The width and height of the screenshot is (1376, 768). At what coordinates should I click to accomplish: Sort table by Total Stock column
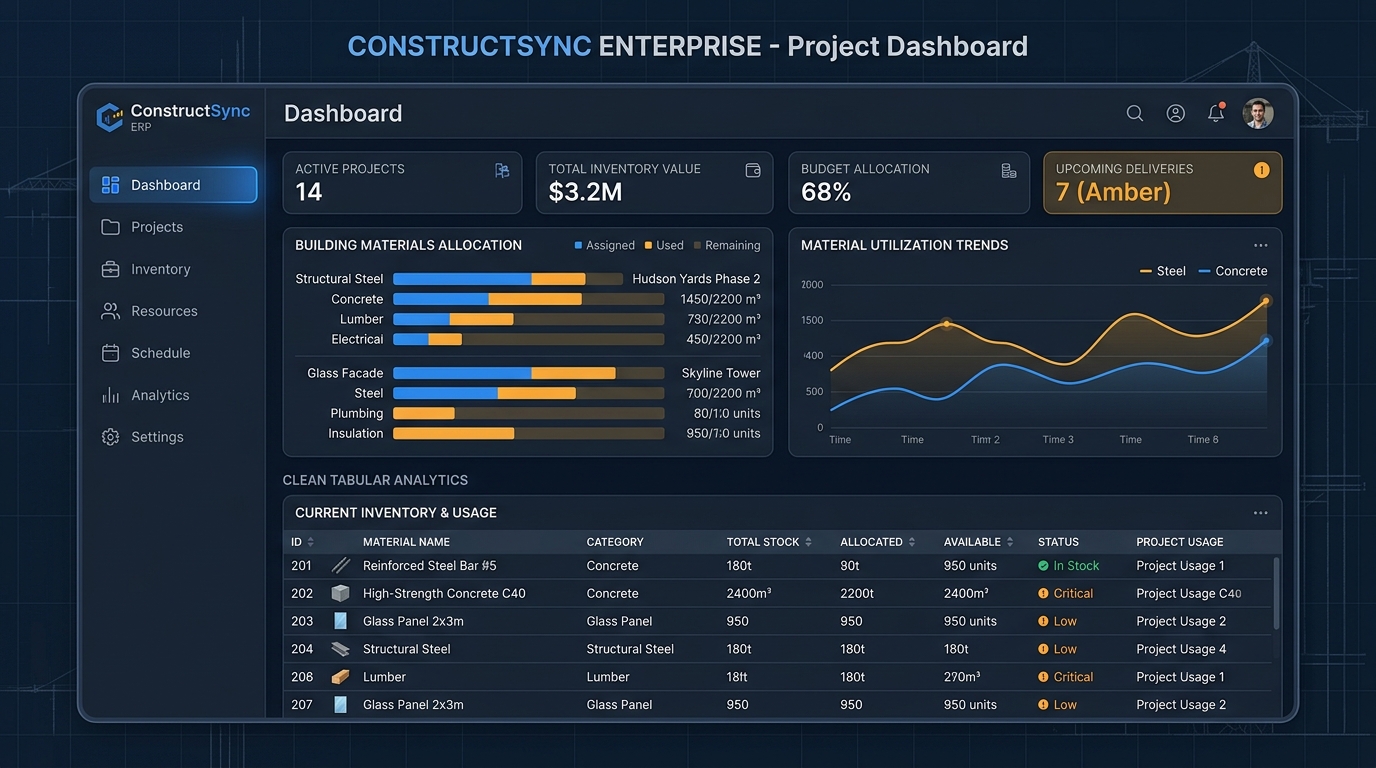click(x=808, y=542)
